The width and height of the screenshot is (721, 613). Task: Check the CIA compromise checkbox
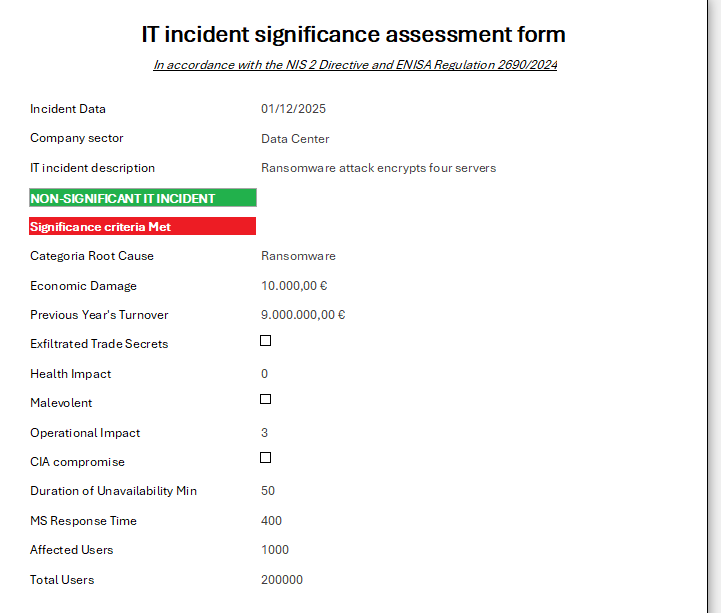pyautogui.click(x=266, y=458)
